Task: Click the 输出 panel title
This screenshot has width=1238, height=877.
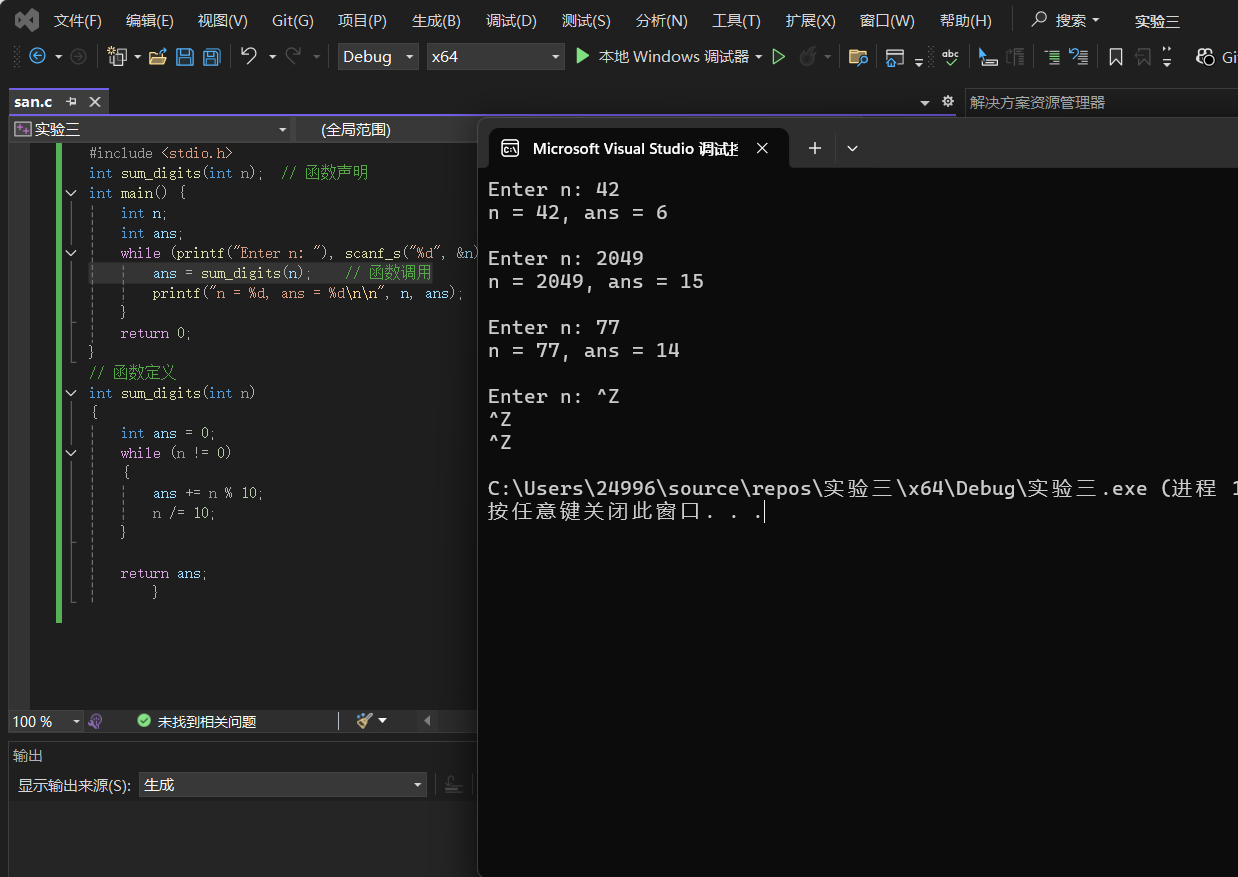Action: (x=28, y=755)
